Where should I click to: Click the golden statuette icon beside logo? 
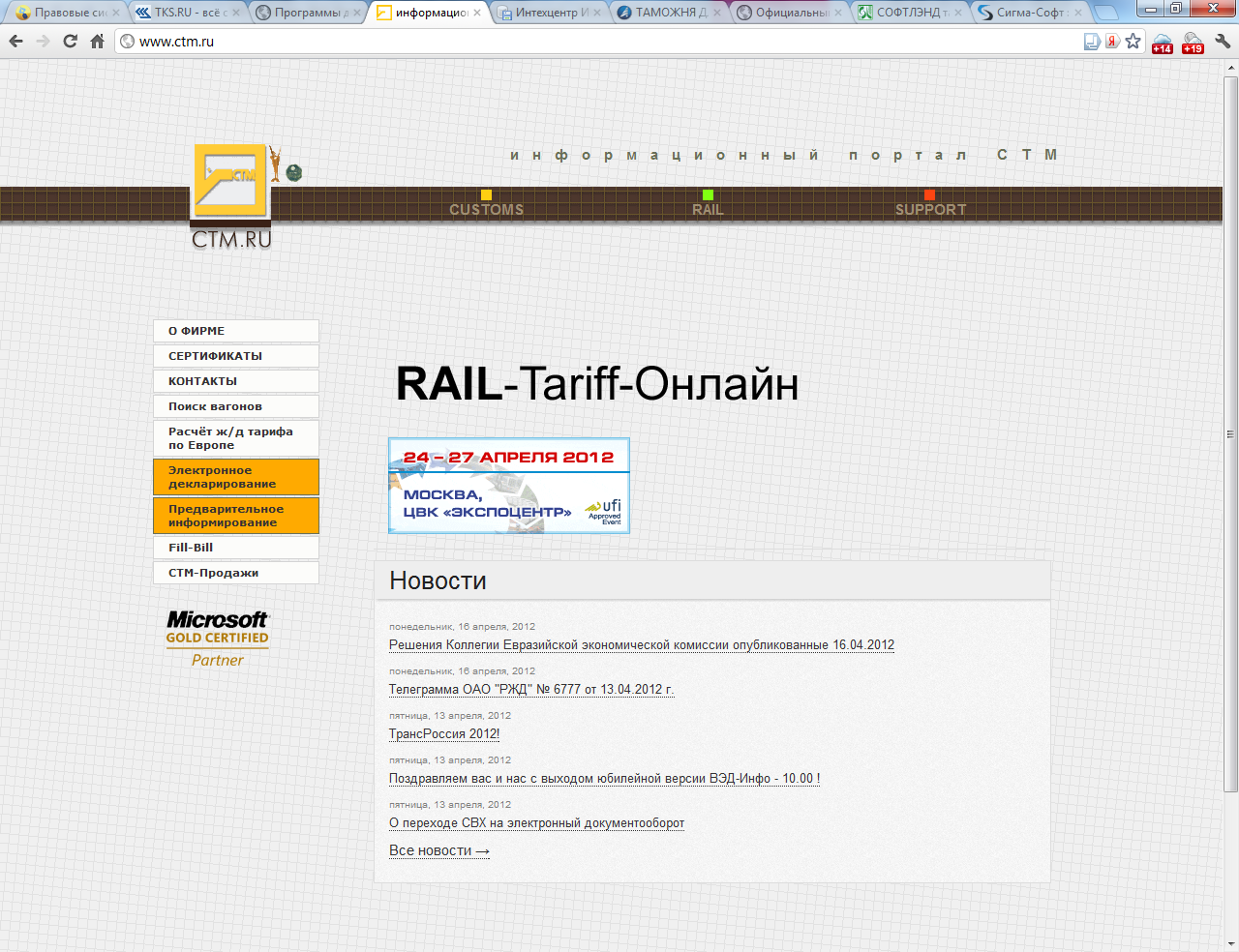coord(276,164)
